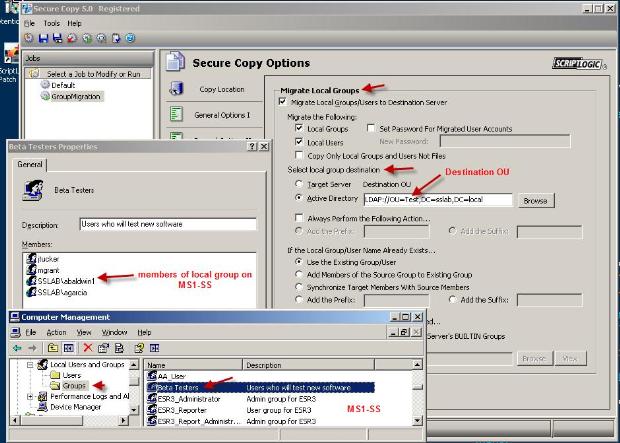The image size is (620, 443).
Task: Select the ESR3_Reporter group row
Action: pyautogui.click(x=261, y=410)
